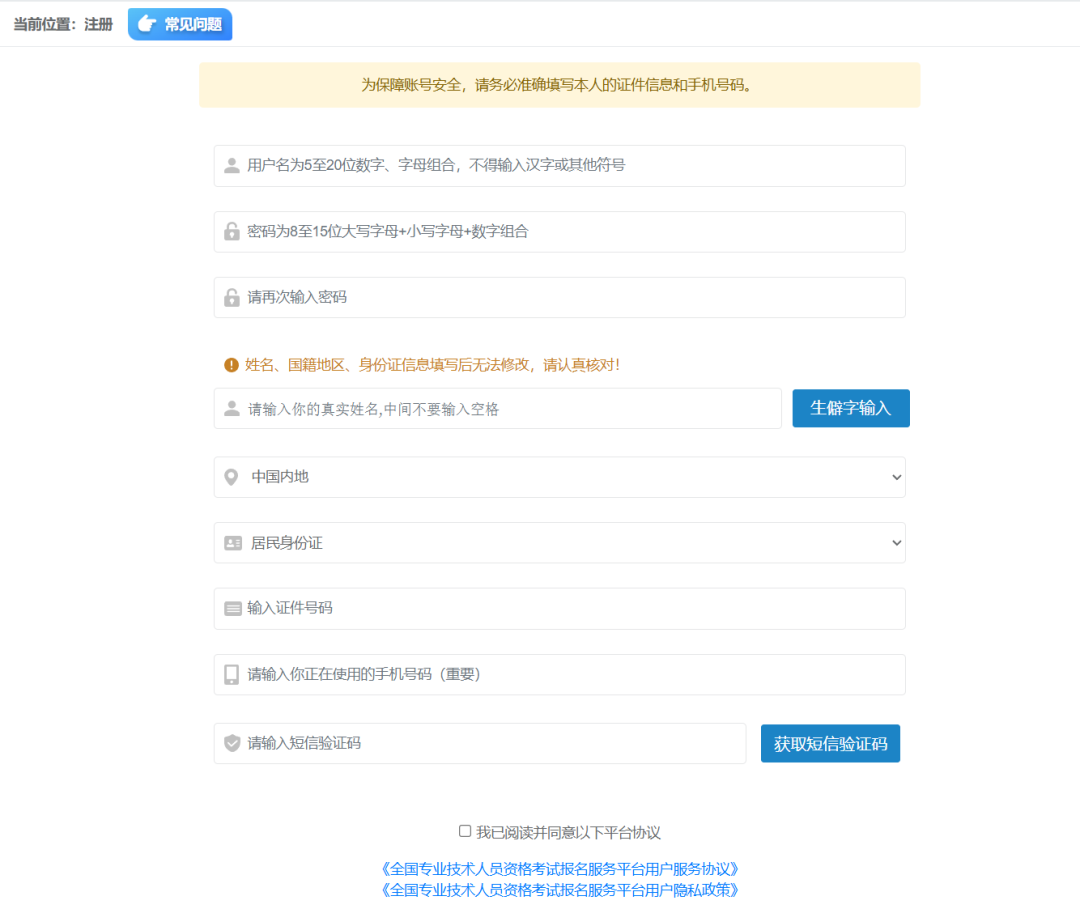1080x909 pixels.
Task: Check the 我已阅读并同意 agreement checkbox
Action: coord(464,830)
